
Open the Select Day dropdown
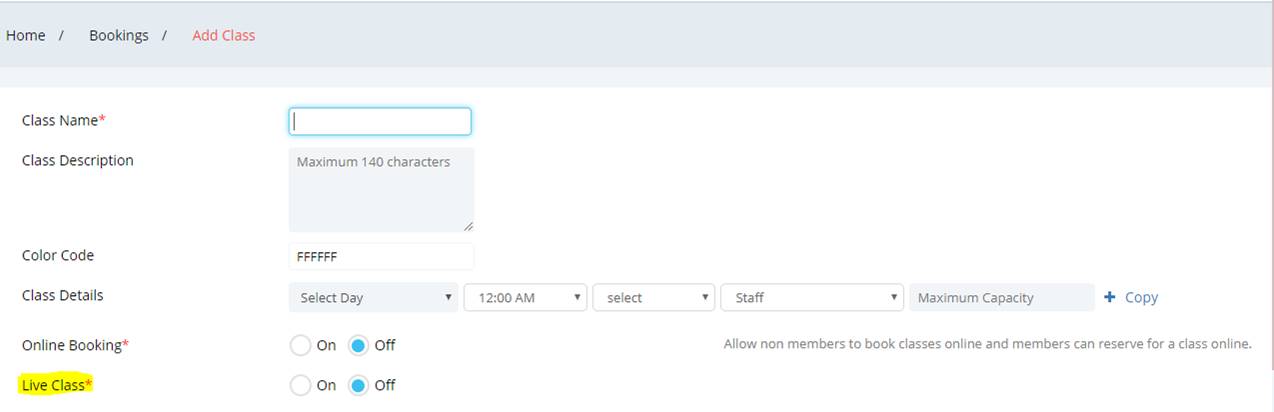click(374, 297)
